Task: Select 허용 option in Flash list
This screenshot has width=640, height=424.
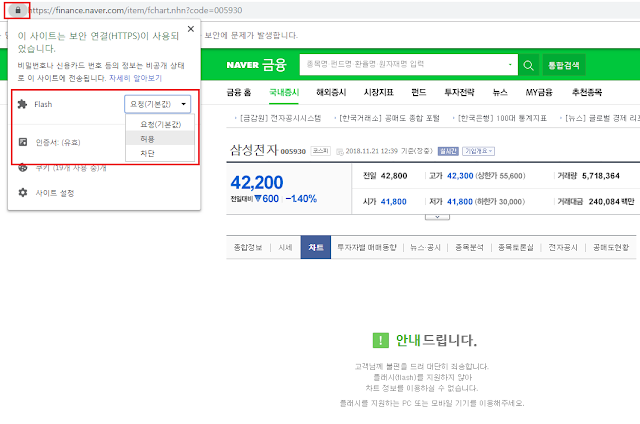Action: click(x=160, y=139)
